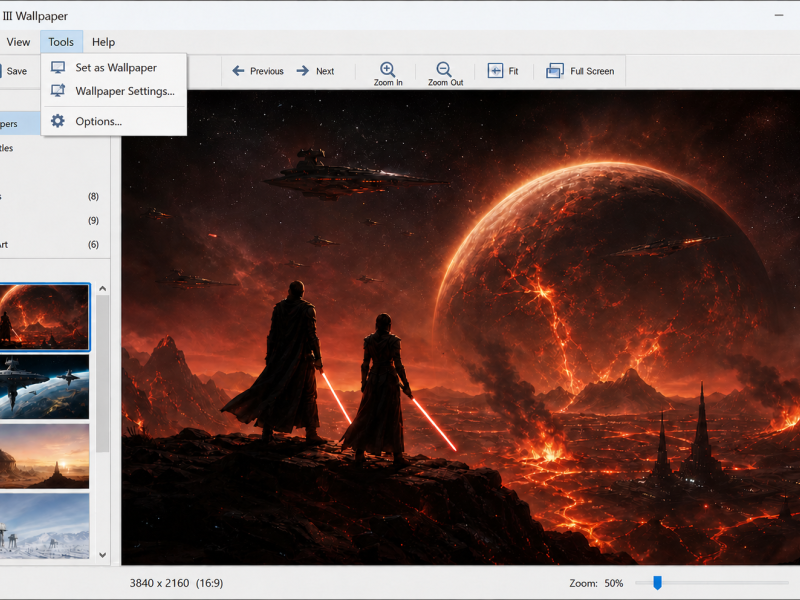Click the zoom slider handle

(658, 583)
